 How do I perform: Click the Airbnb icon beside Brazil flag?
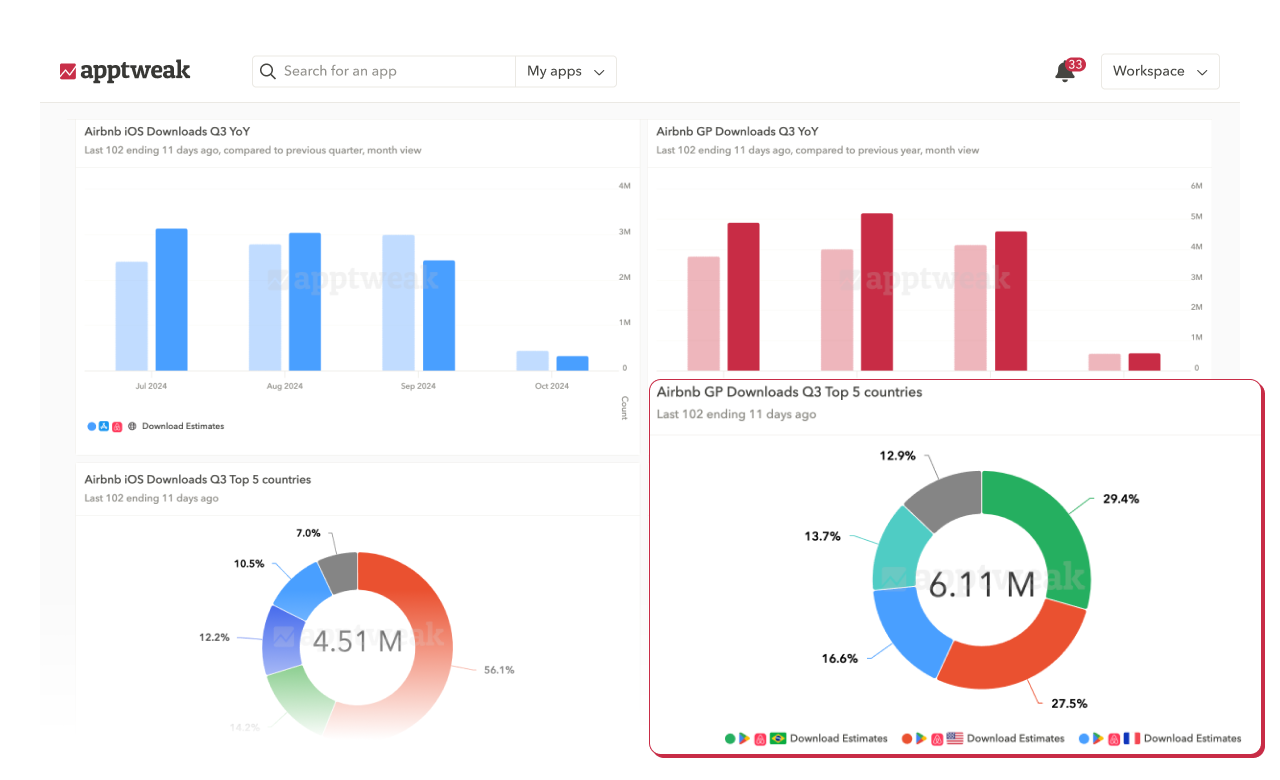tap(760, 739)
